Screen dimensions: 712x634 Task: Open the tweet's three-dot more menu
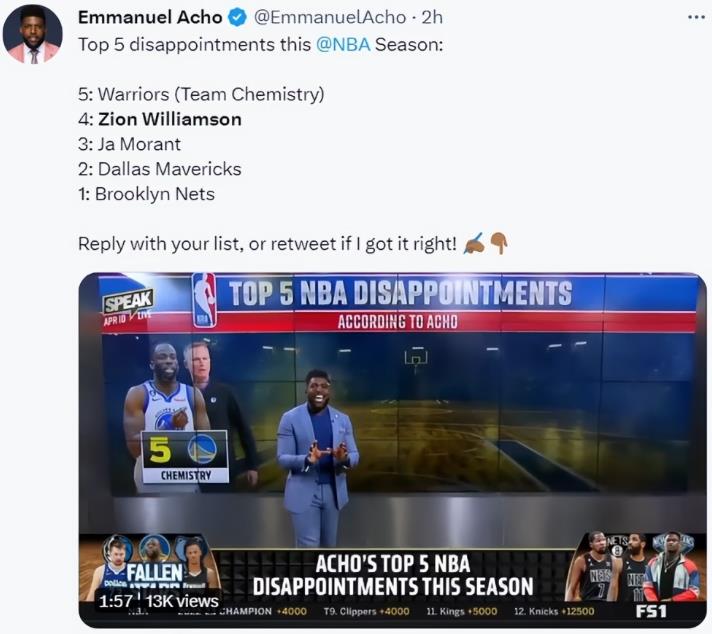coord(696,17)
